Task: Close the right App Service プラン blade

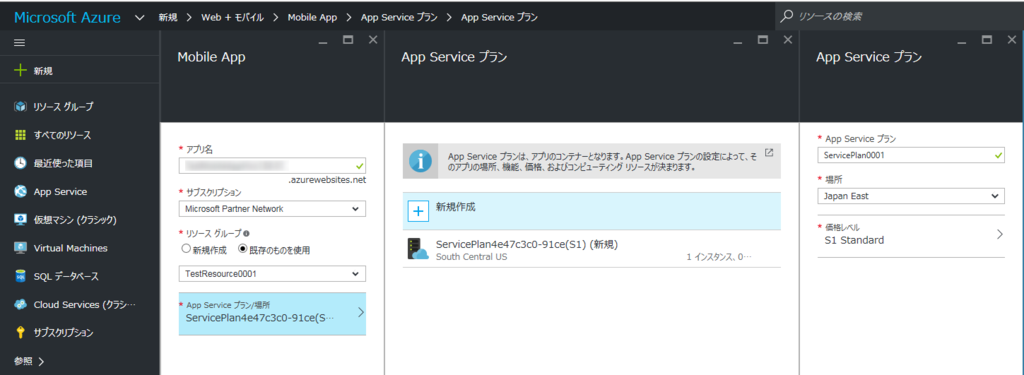Action: (1012, 40)
